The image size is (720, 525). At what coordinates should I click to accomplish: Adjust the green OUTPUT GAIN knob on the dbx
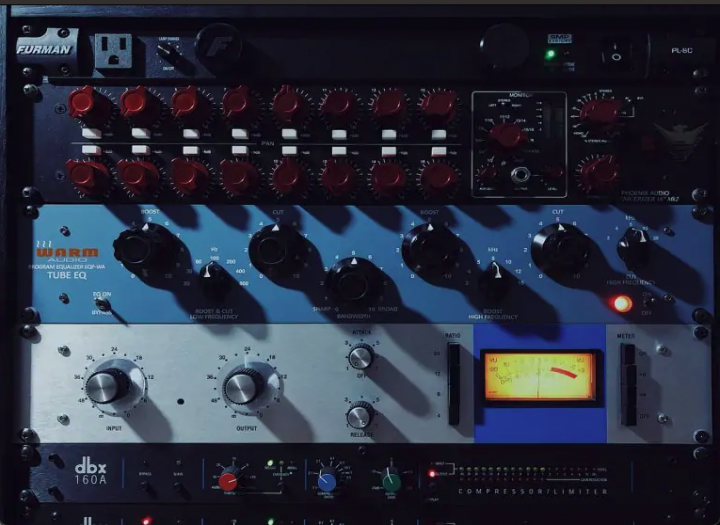click(391, 480)
